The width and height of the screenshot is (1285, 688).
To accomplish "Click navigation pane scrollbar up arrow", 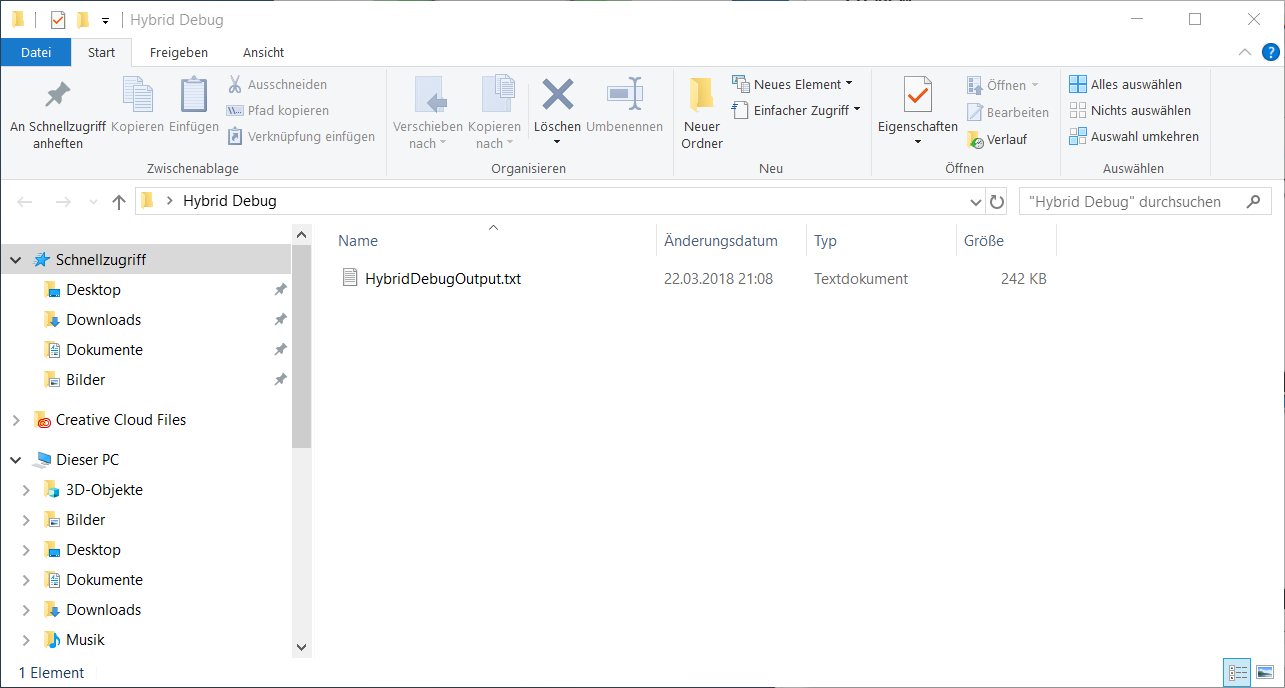I will point(302,233).
